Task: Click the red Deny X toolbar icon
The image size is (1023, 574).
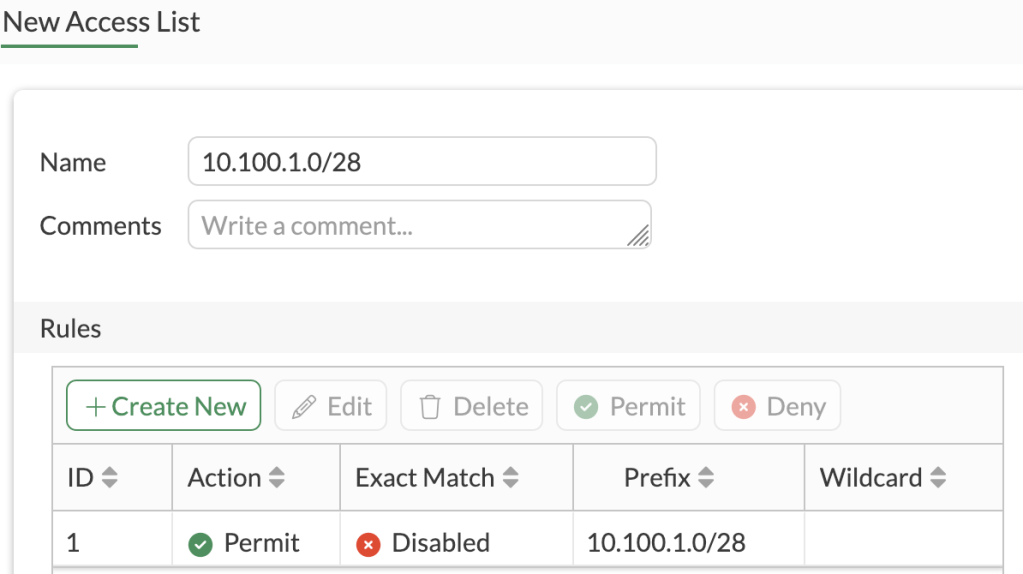Action: pyautogui.click(x=743, y=408)
